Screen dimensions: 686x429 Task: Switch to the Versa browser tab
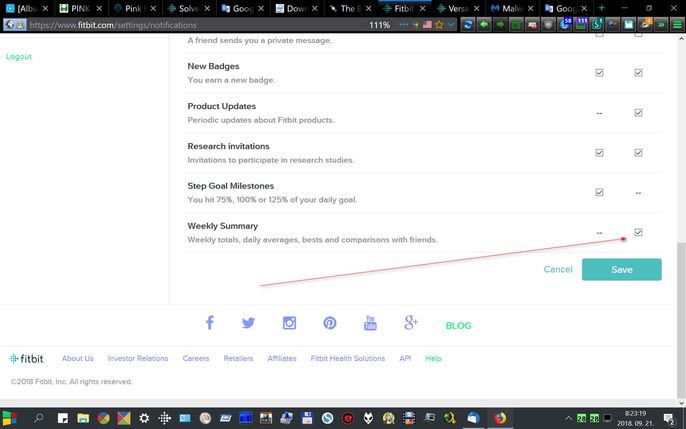458,8
